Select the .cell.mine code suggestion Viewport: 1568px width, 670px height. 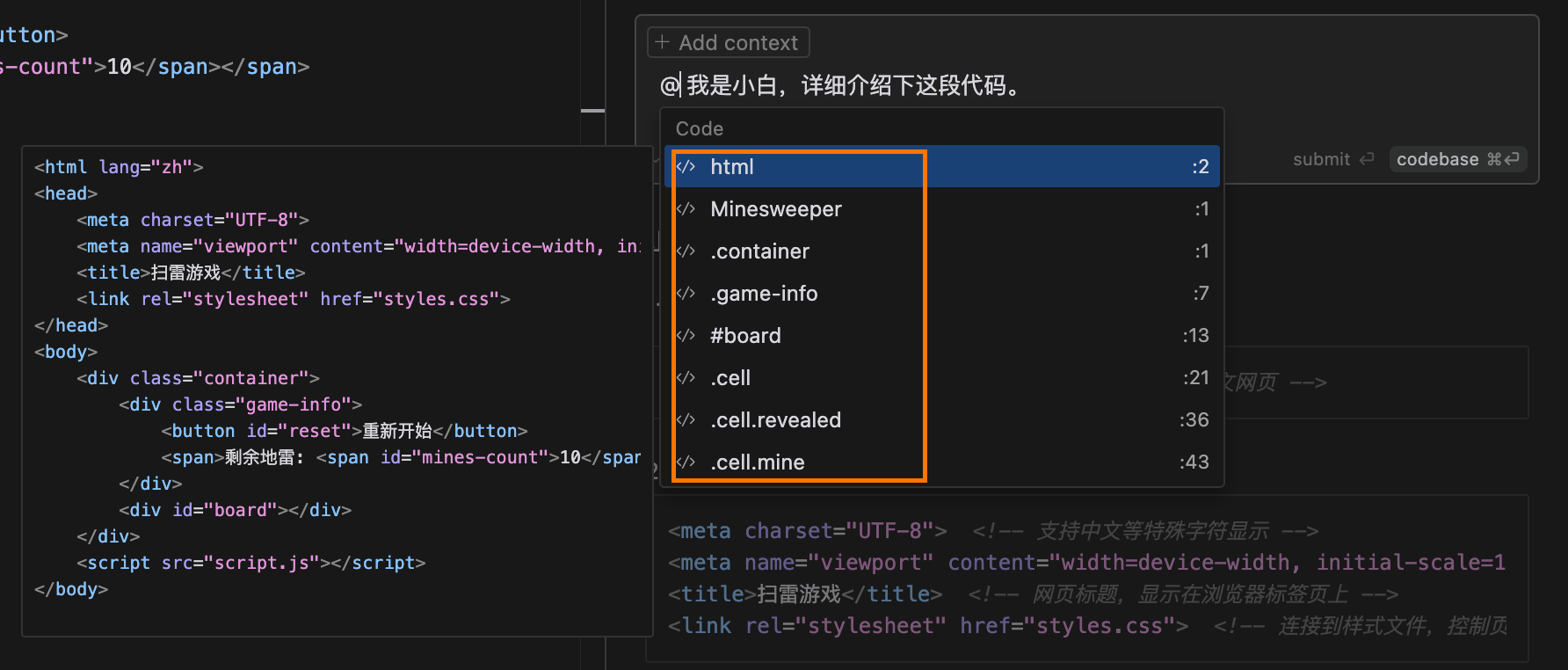(942, 462)
